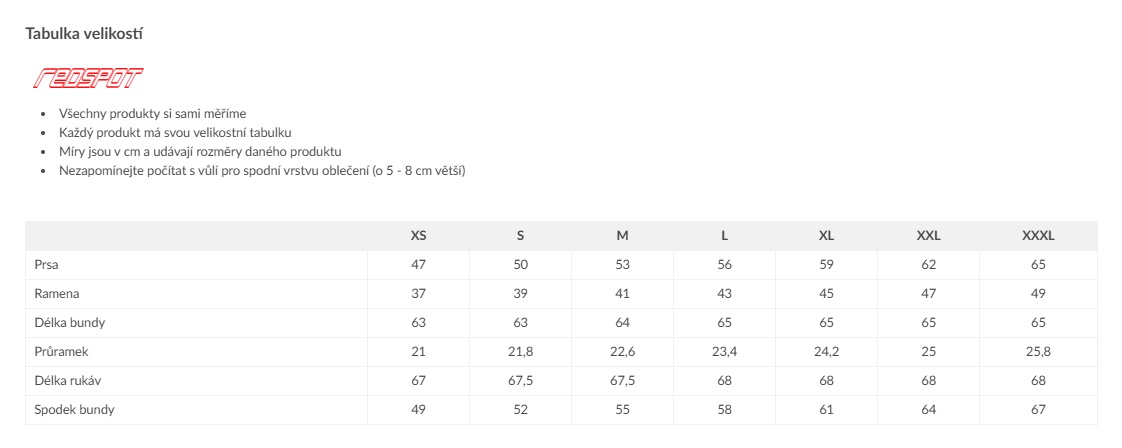This screenshot has width=1122, height=448.
Task: Click the Prsa value for size L
Action: point(724,265)
